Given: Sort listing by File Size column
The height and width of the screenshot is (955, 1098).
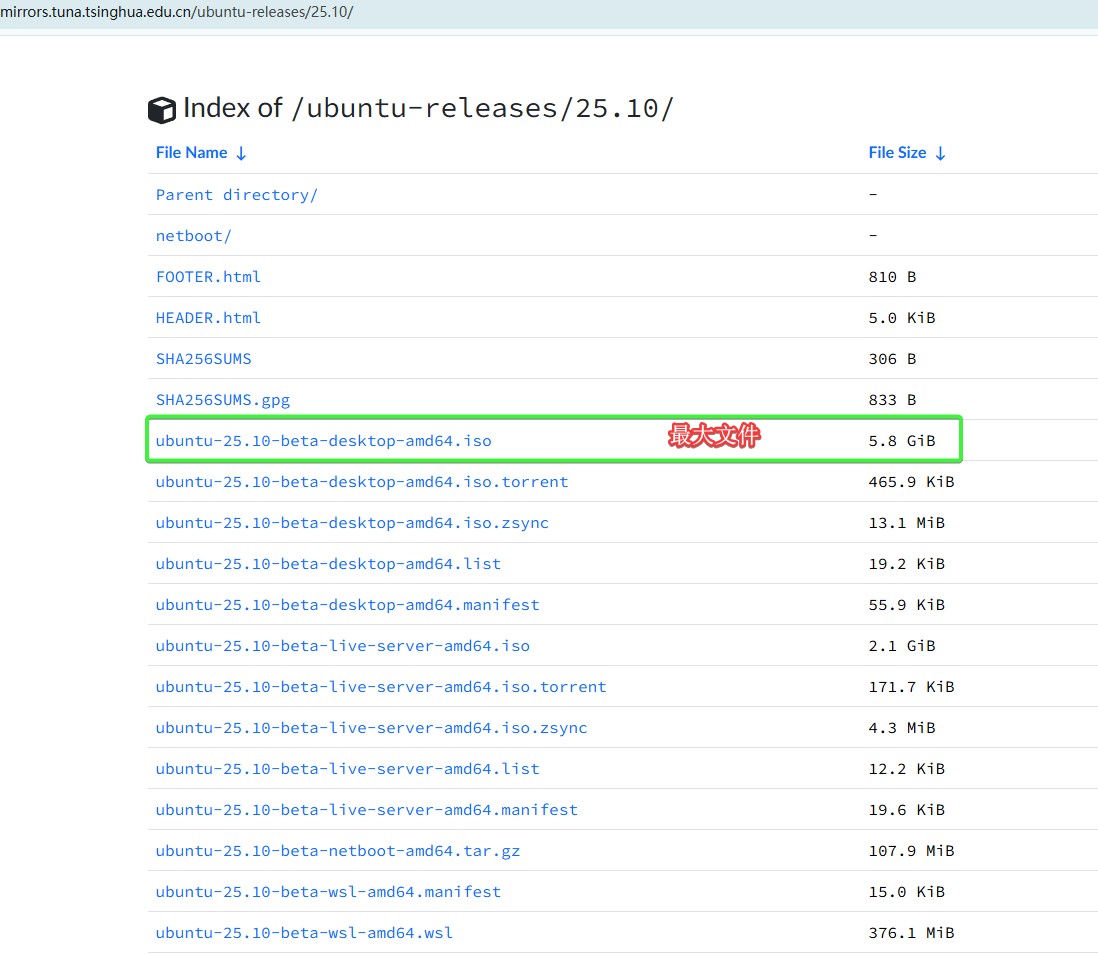Looking at the screenshot, I should (906, 153).
